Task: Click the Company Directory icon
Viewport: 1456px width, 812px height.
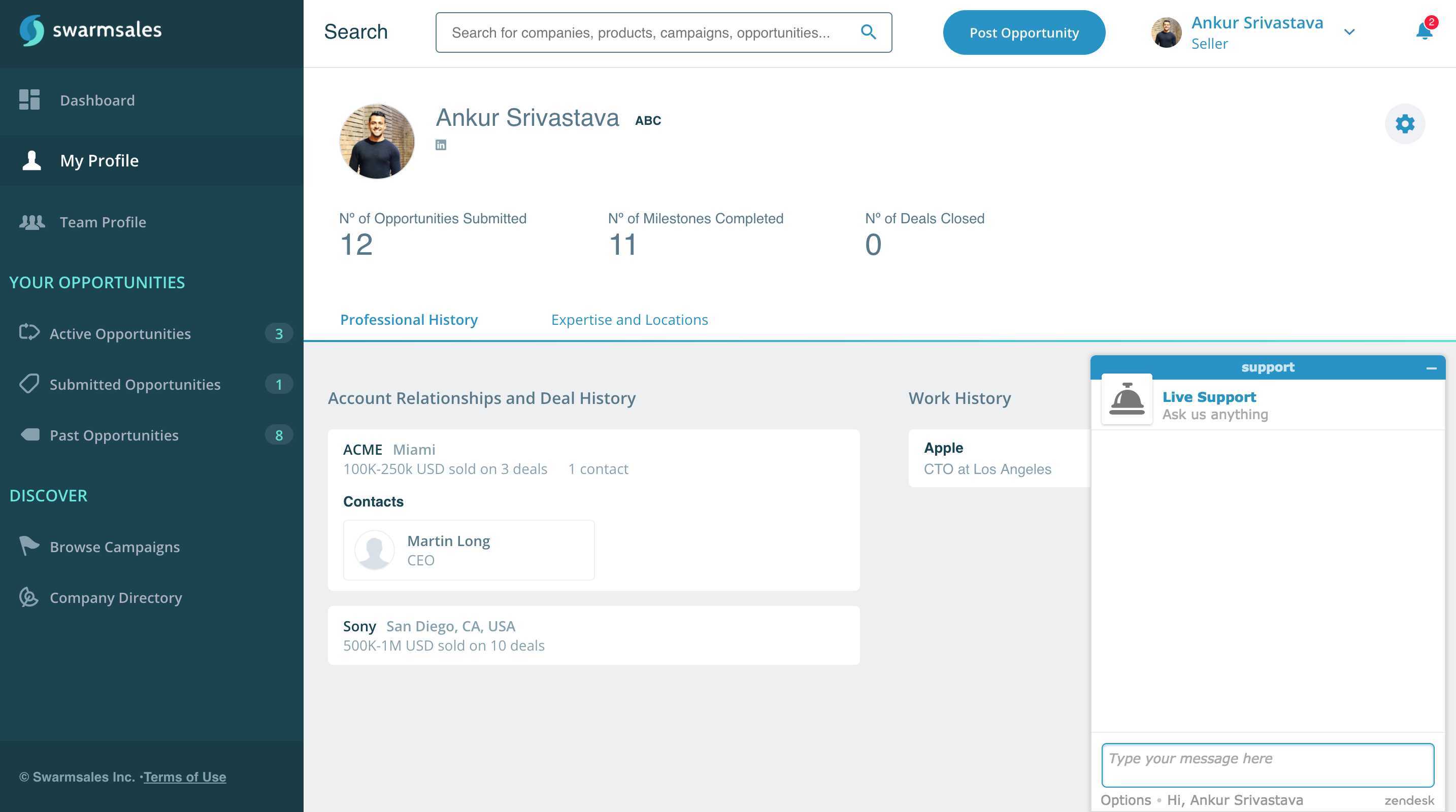Action: [28, 597]
